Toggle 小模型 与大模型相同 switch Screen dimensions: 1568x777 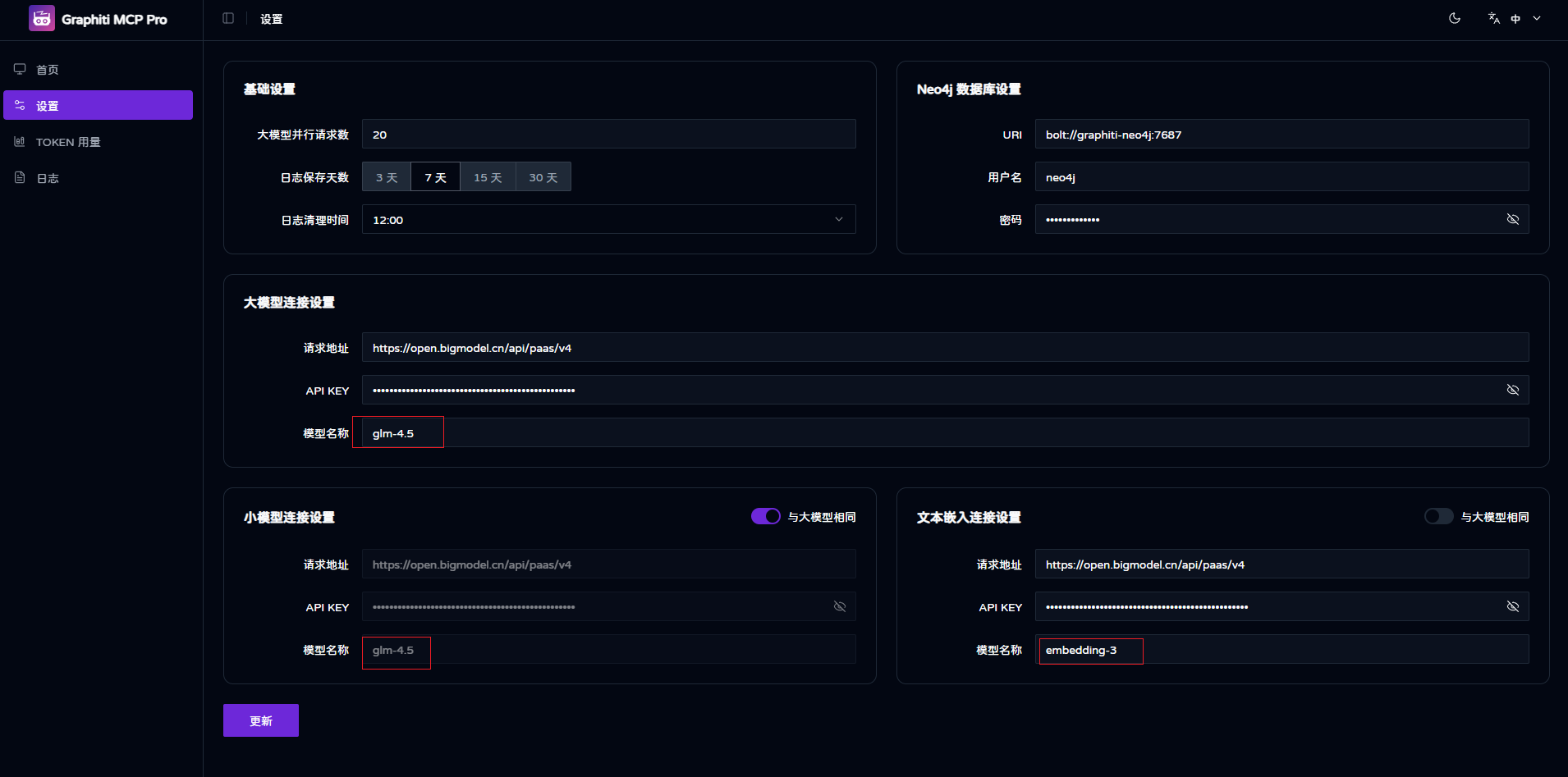point(766,516)
